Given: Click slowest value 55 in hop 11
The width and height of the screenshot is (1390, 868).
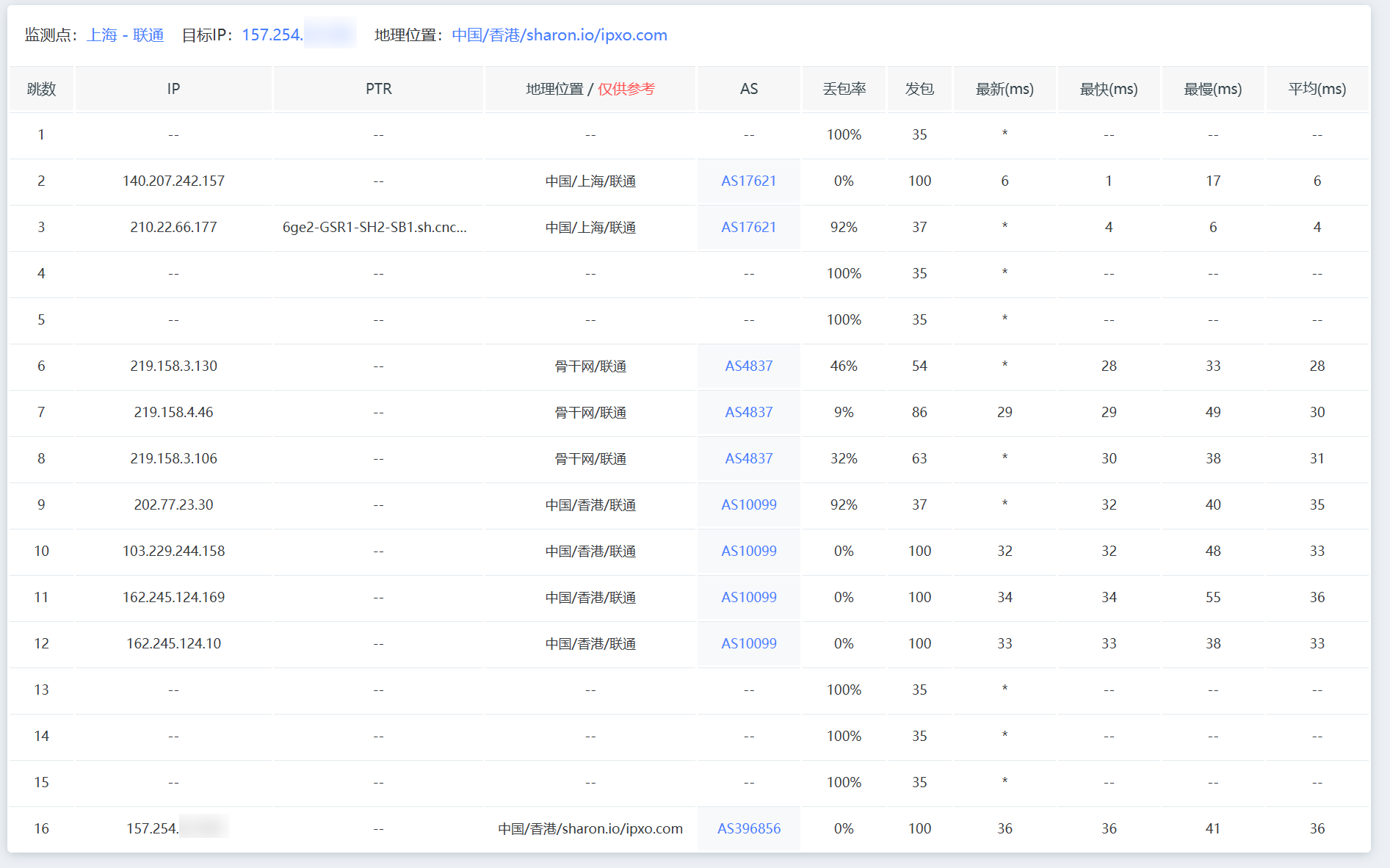Looking at the screenshot, I should pyautogui.click(x=1213, y=597).
